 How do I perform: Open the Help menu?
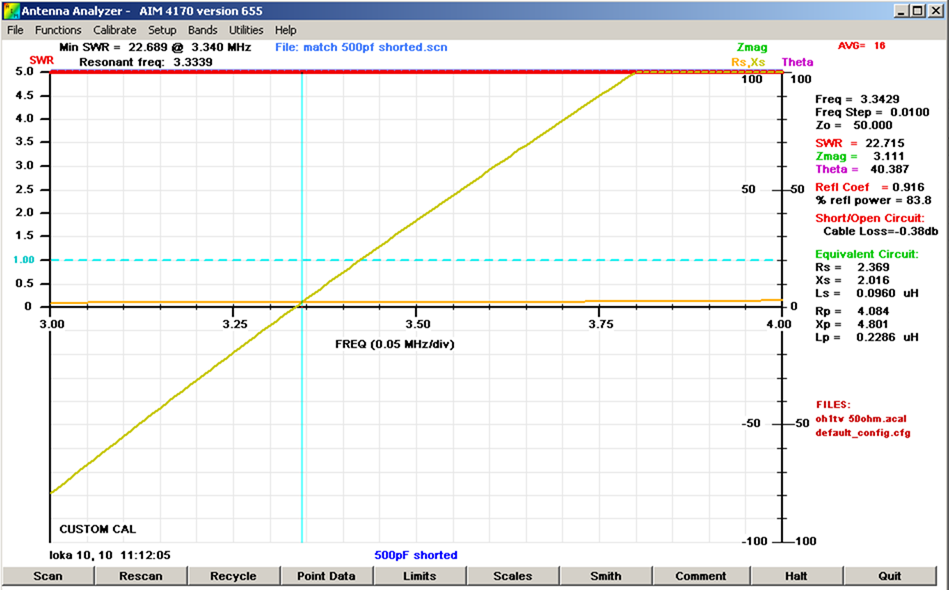285,30
